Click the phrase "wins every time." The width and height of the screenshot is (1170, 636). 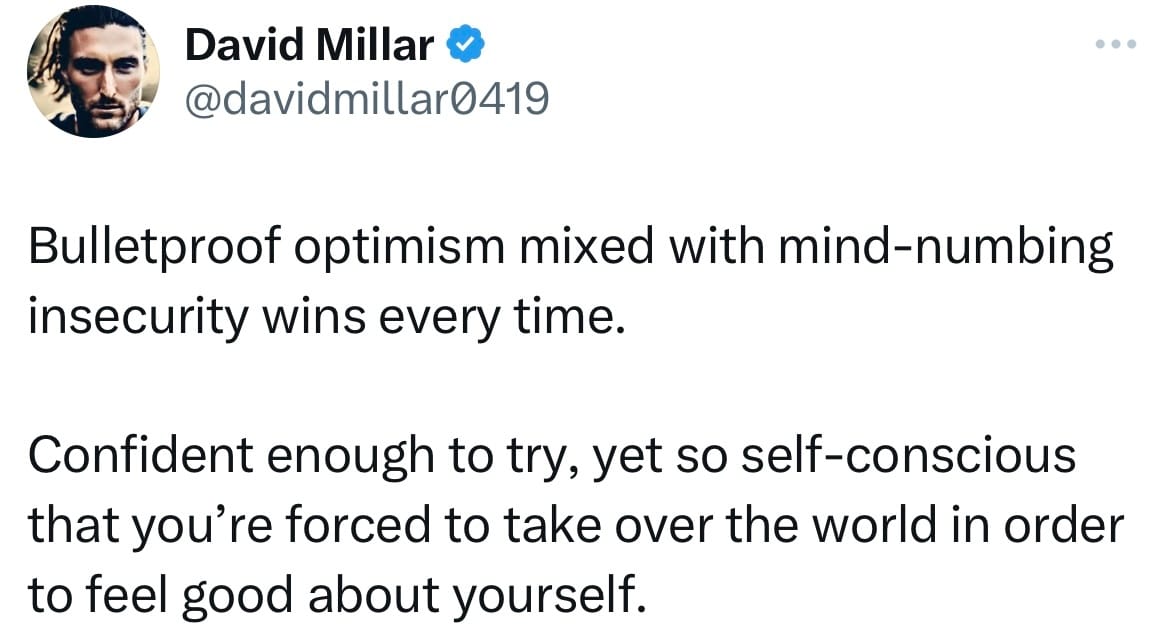click(x=443, y=317)
